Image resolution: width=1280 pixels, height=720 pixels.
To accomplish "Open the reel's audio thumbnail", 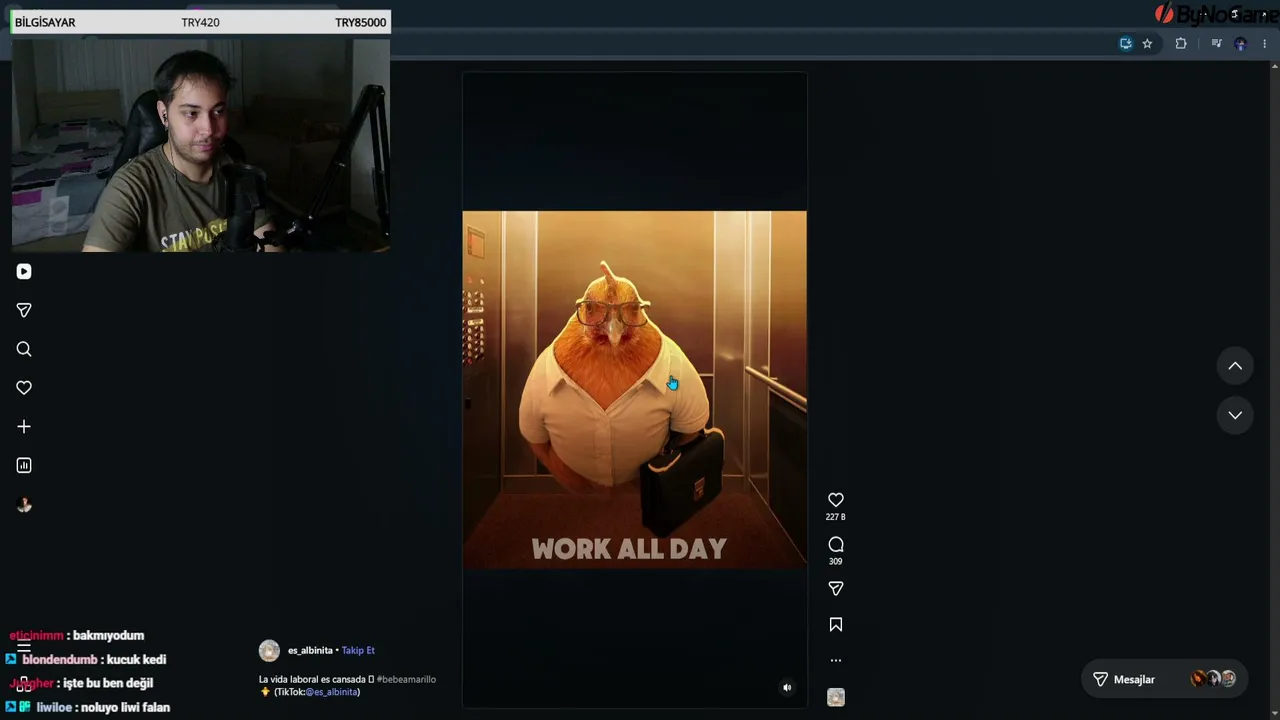I will coord(836,697).
